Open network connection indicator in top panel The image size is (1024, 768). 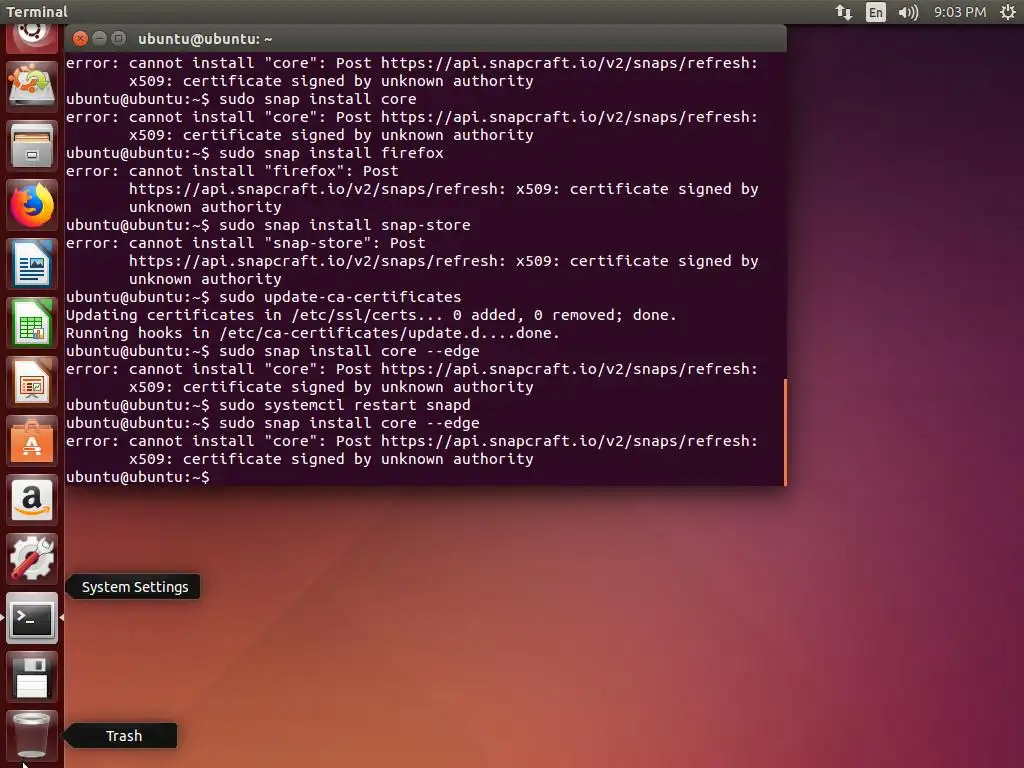tap(844, 12)
